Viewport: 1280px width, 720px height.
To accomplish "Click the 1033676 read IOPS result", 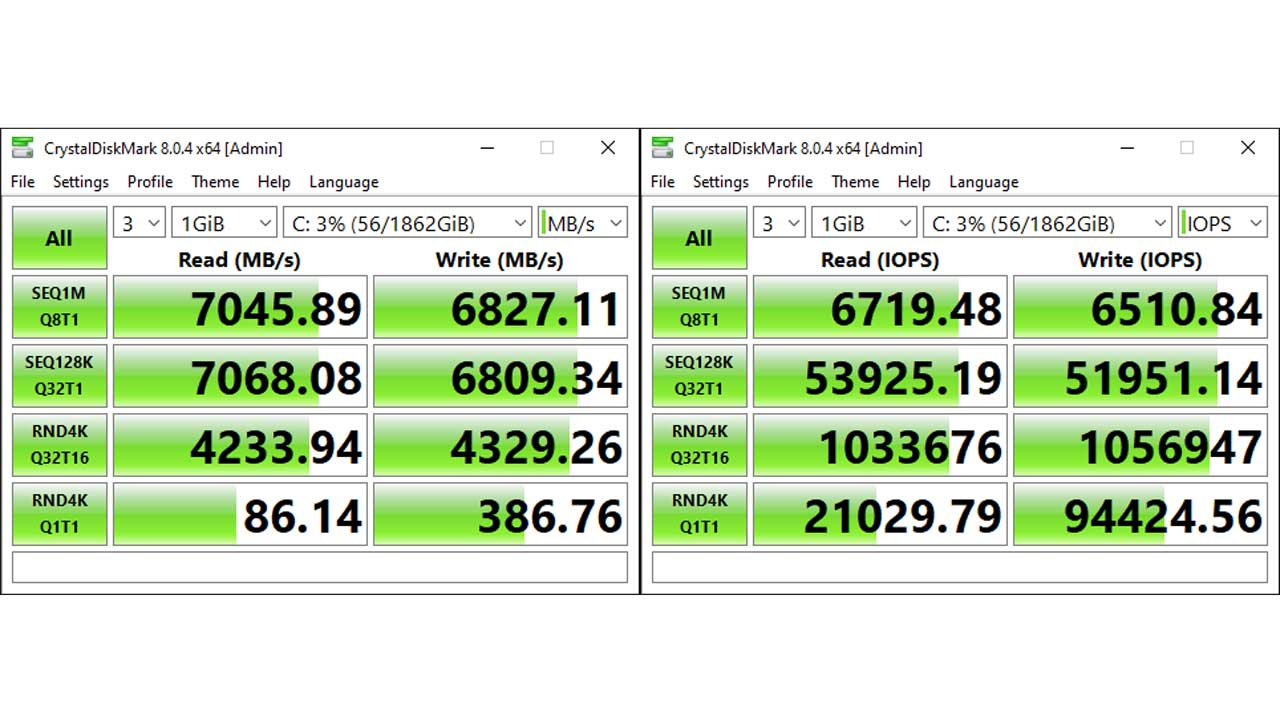I will coord(880,445).
